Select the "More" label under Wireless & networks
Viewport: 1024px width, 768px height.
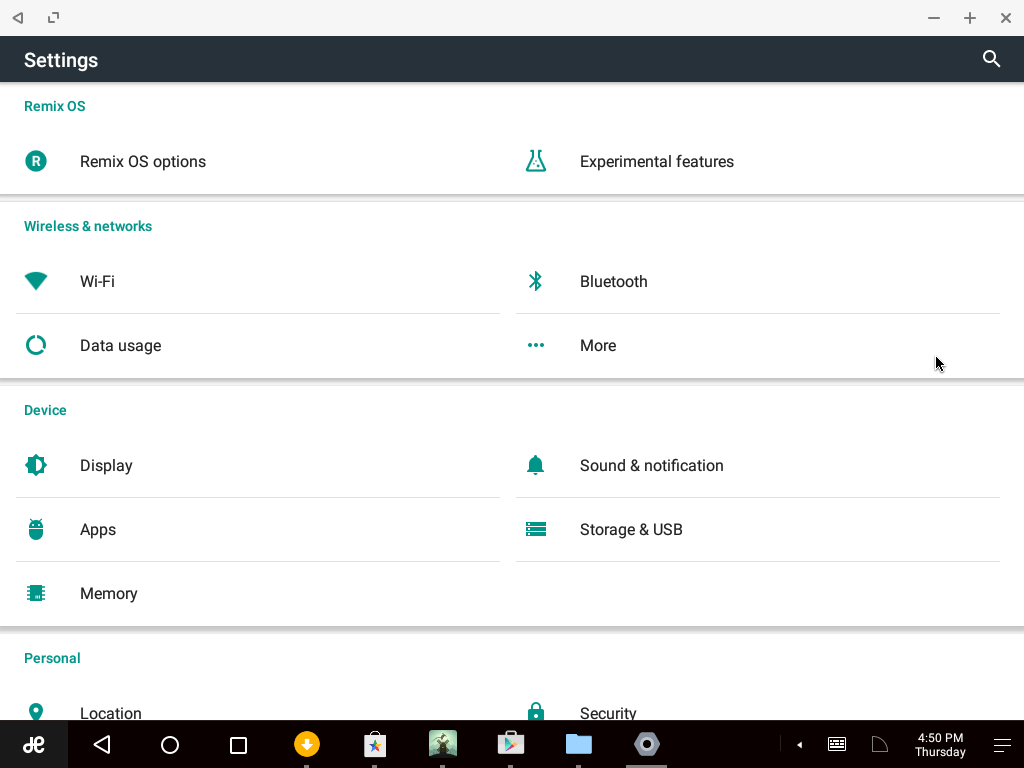598,345
